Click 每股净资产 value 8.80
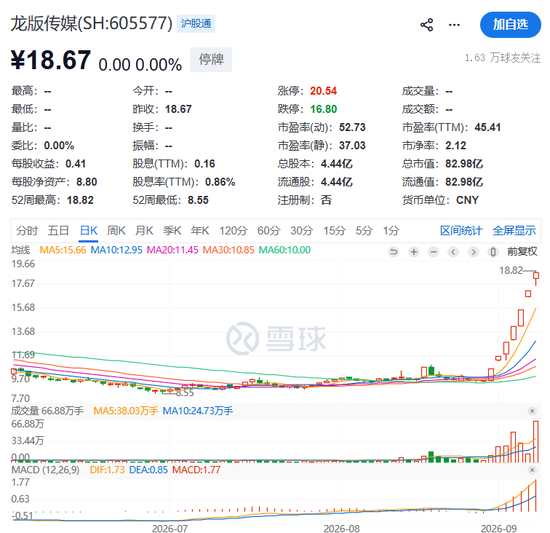Screen dimensions: 550x533 point(87,182)
